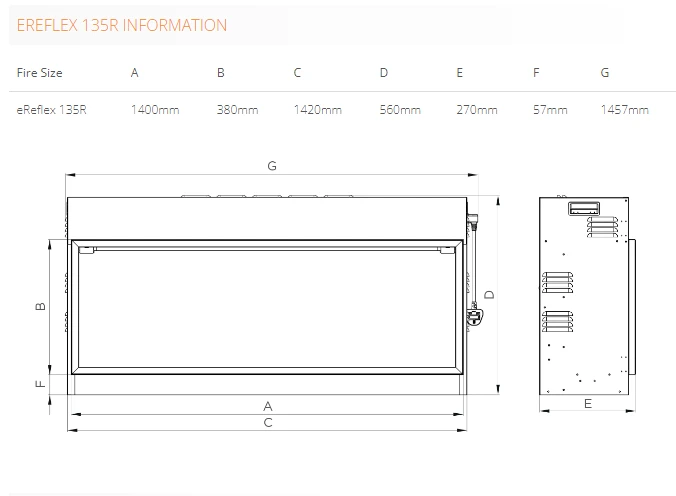Screen dimensions: 676x496
Task: Click the top vent grille on the side view
Action: 584,208
